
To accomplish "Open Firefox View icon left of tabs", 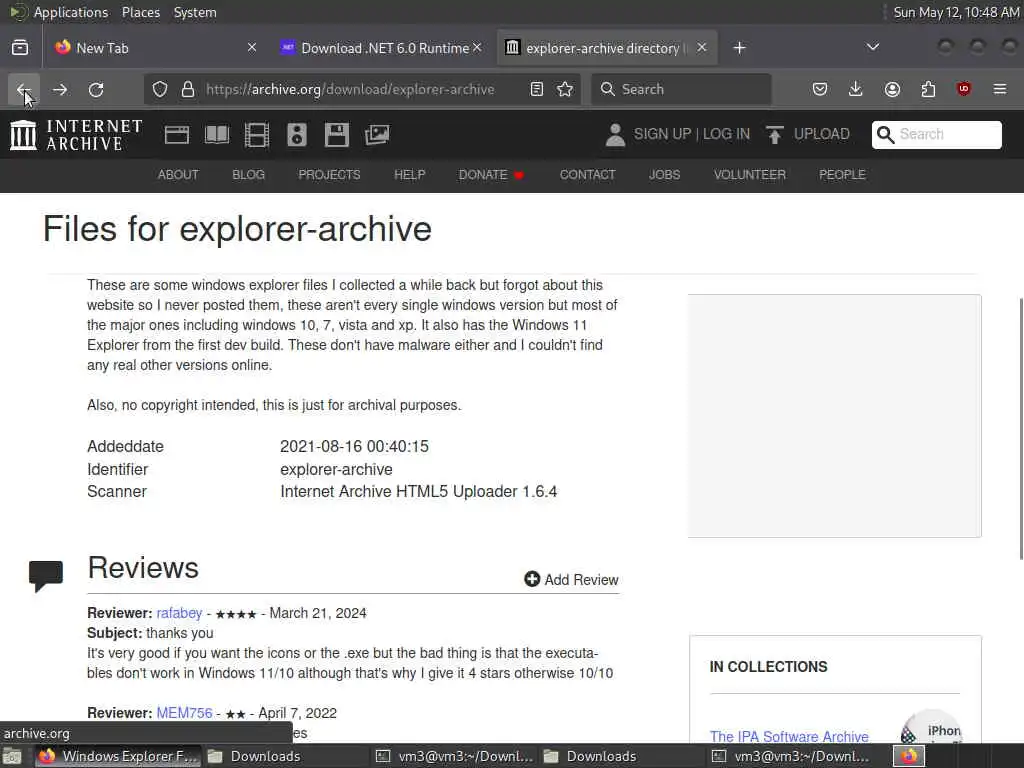I will pos(20,48).
